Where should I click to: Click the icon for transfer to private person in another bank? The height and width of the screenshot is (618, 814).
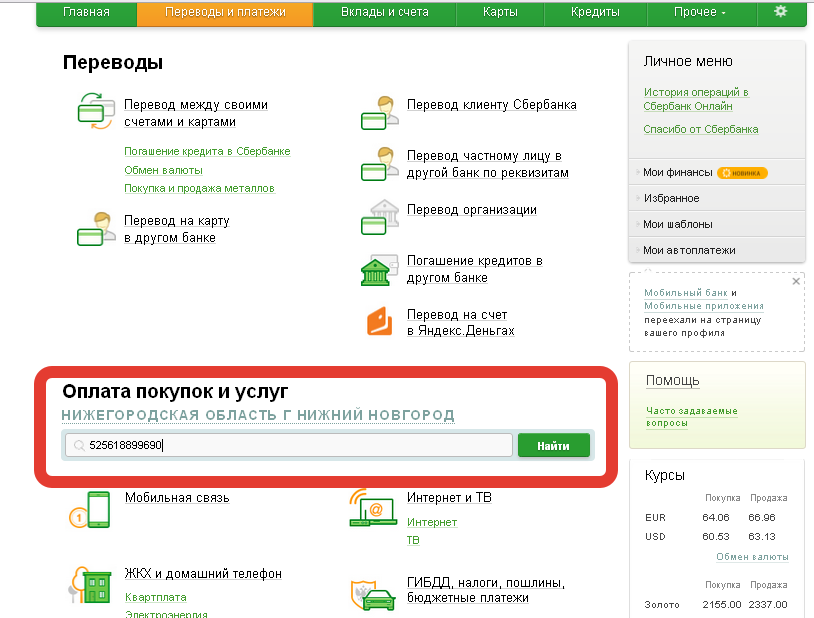click(380, 164)
